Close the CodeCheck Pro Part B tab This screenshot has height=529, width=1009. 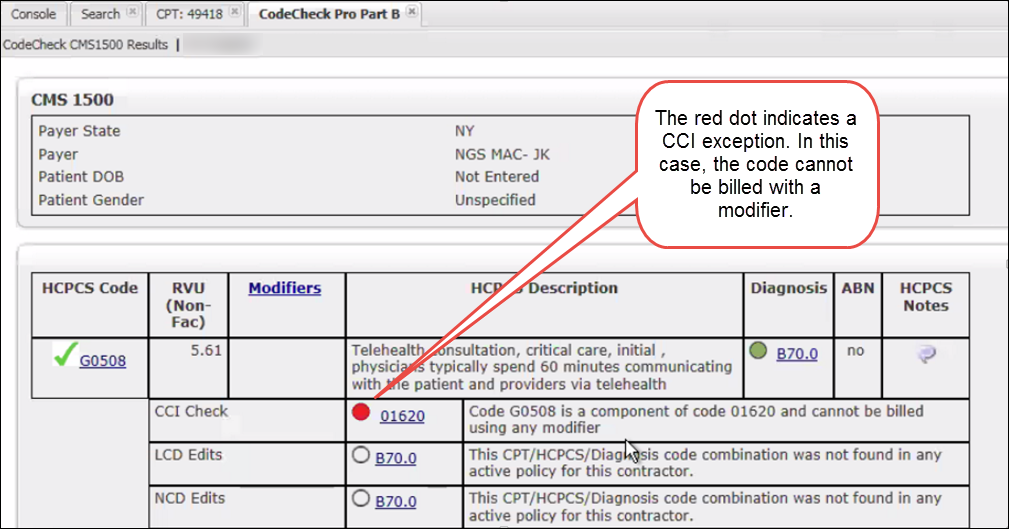411,13
